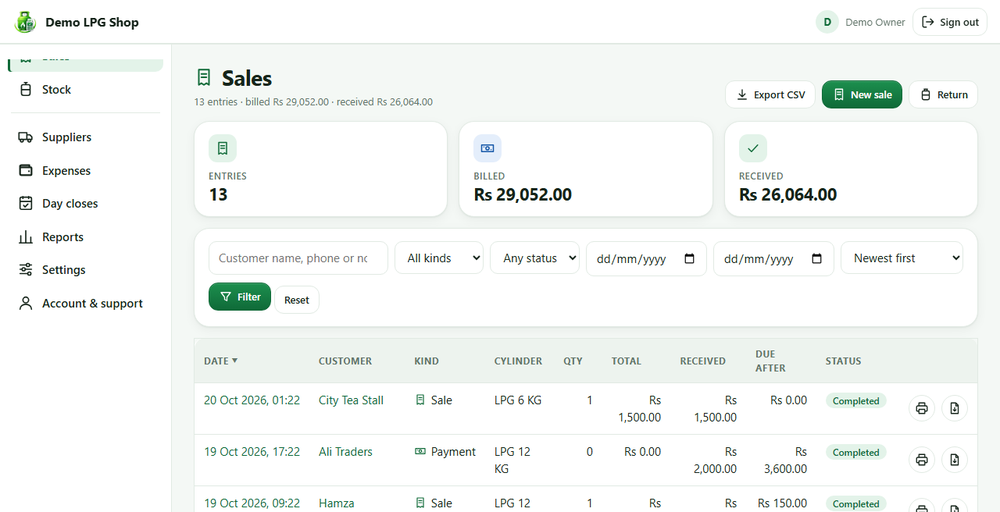1000x512 pixels.
Task: Click the Status column header
Action: (843, 361)
